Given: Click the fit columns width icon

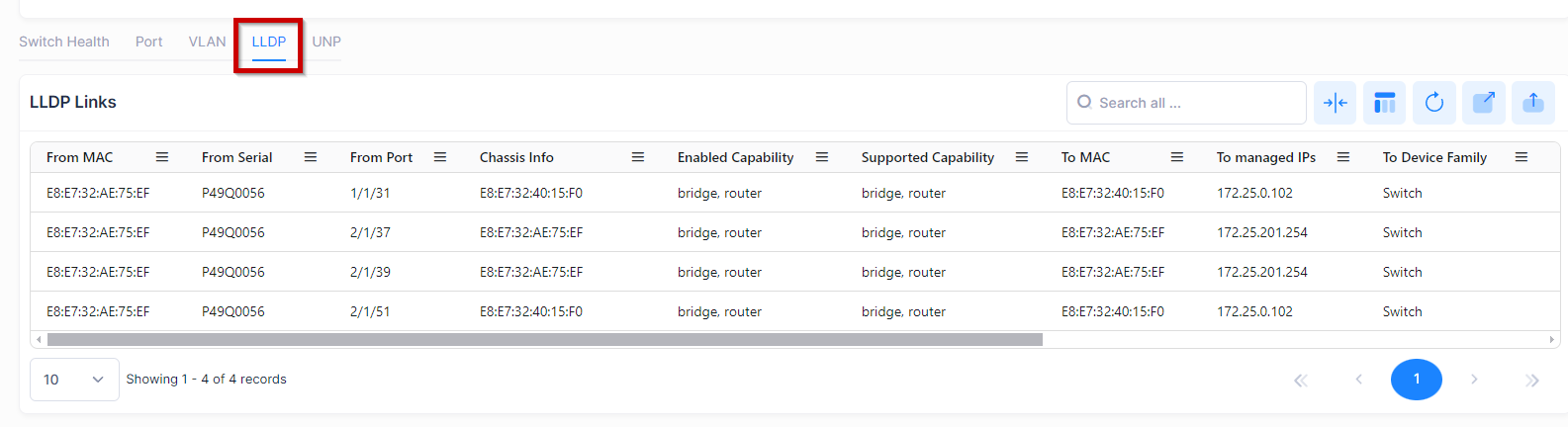Looking at the screenshot, I should [x=1335, y=103].
